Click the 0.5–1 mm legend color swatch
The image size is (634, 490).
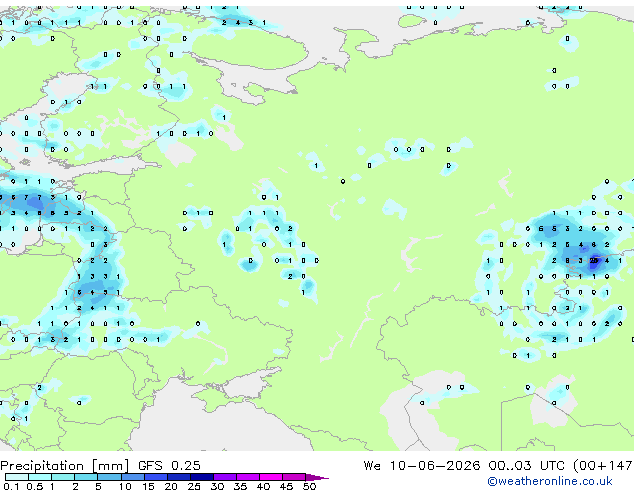[x=40, y=477]
